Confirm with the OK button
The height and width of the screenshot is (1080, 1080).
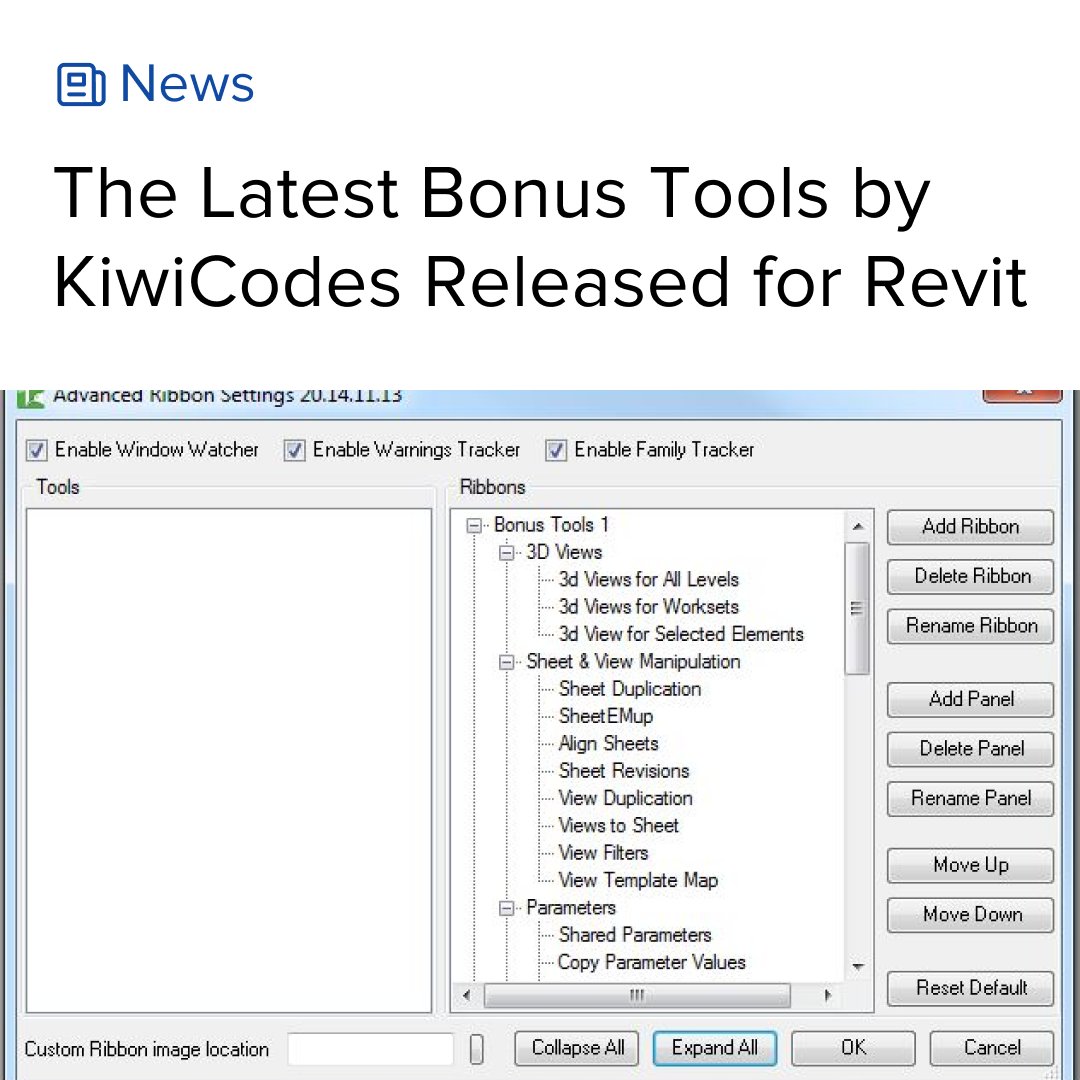853,1048
